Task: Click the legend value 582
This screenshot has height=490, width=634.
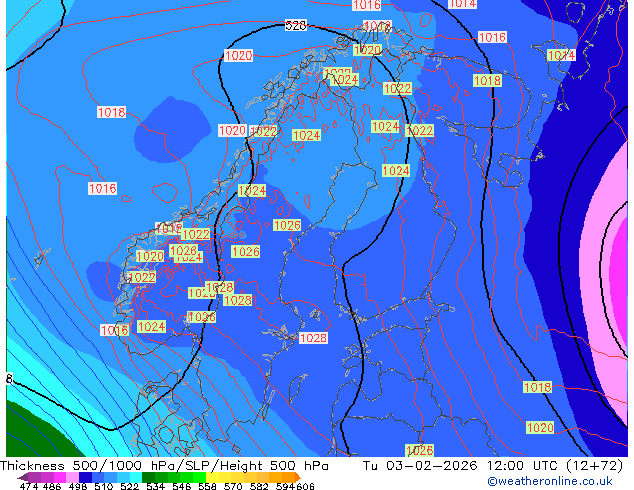Action: tap(259, 486)
